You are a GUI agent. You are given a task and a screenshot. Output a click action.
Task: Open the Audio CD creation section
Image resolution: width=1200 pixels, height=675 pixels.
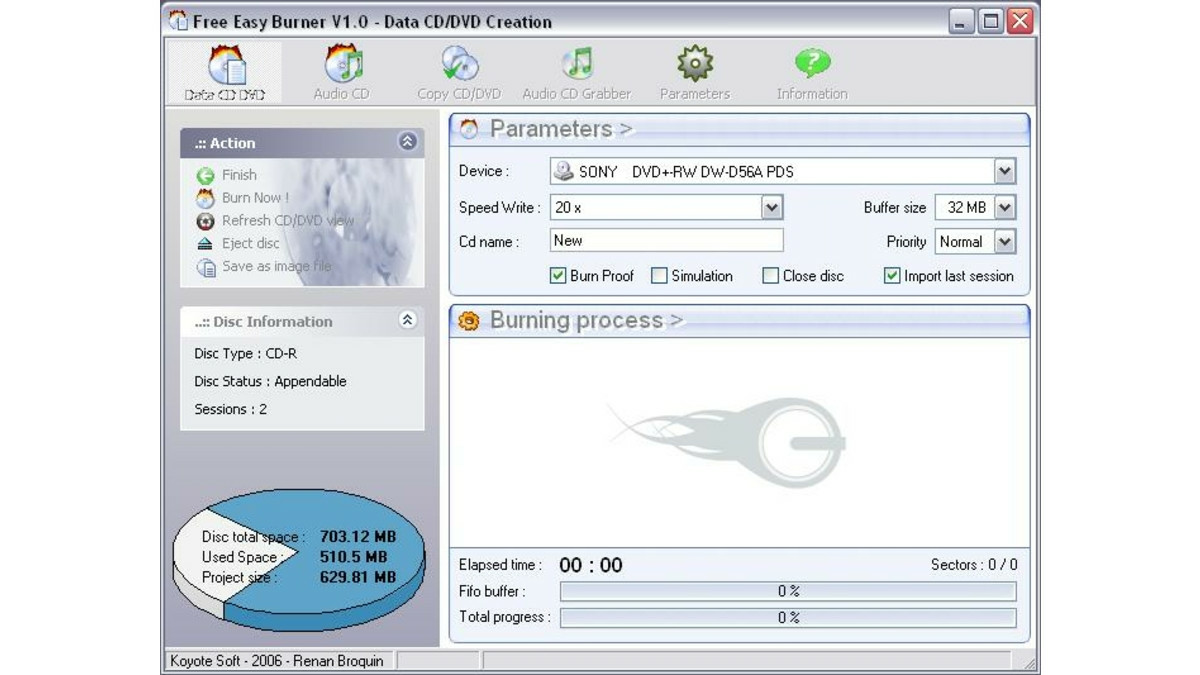click(340, 70)
